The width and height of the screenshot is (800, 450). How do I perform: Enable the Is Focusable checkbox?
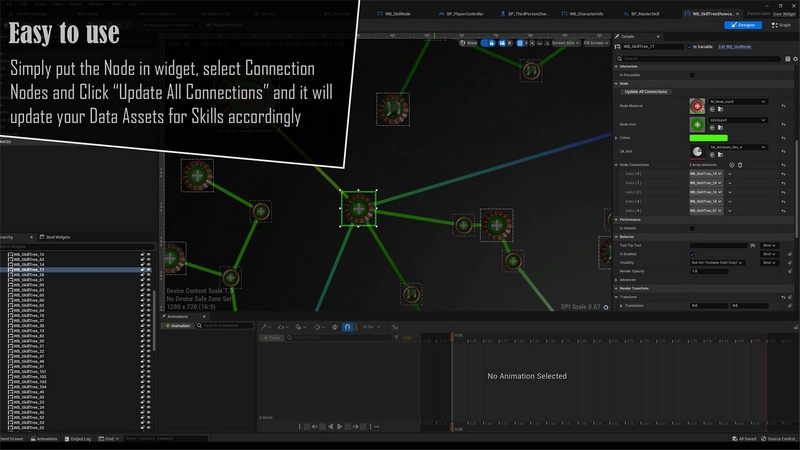(692, 74)
